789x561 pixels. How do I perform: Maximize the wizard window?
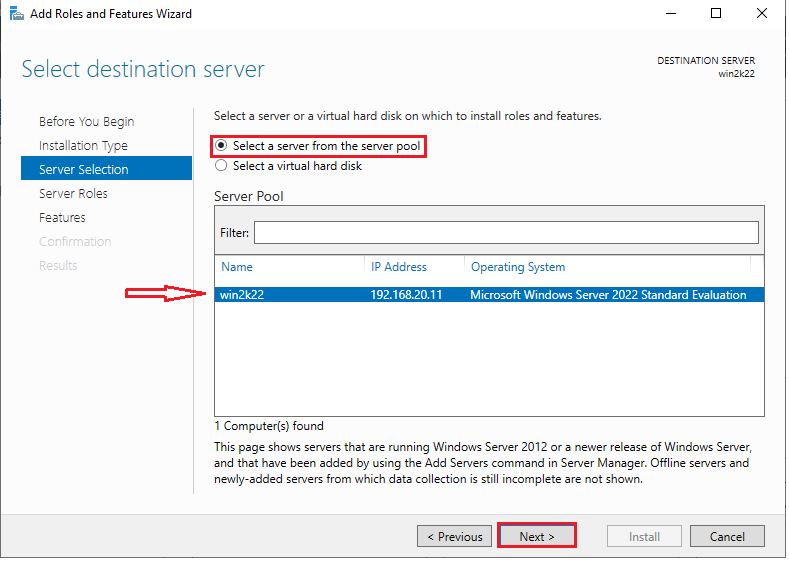pyautogui.click(x=716, y=14)
